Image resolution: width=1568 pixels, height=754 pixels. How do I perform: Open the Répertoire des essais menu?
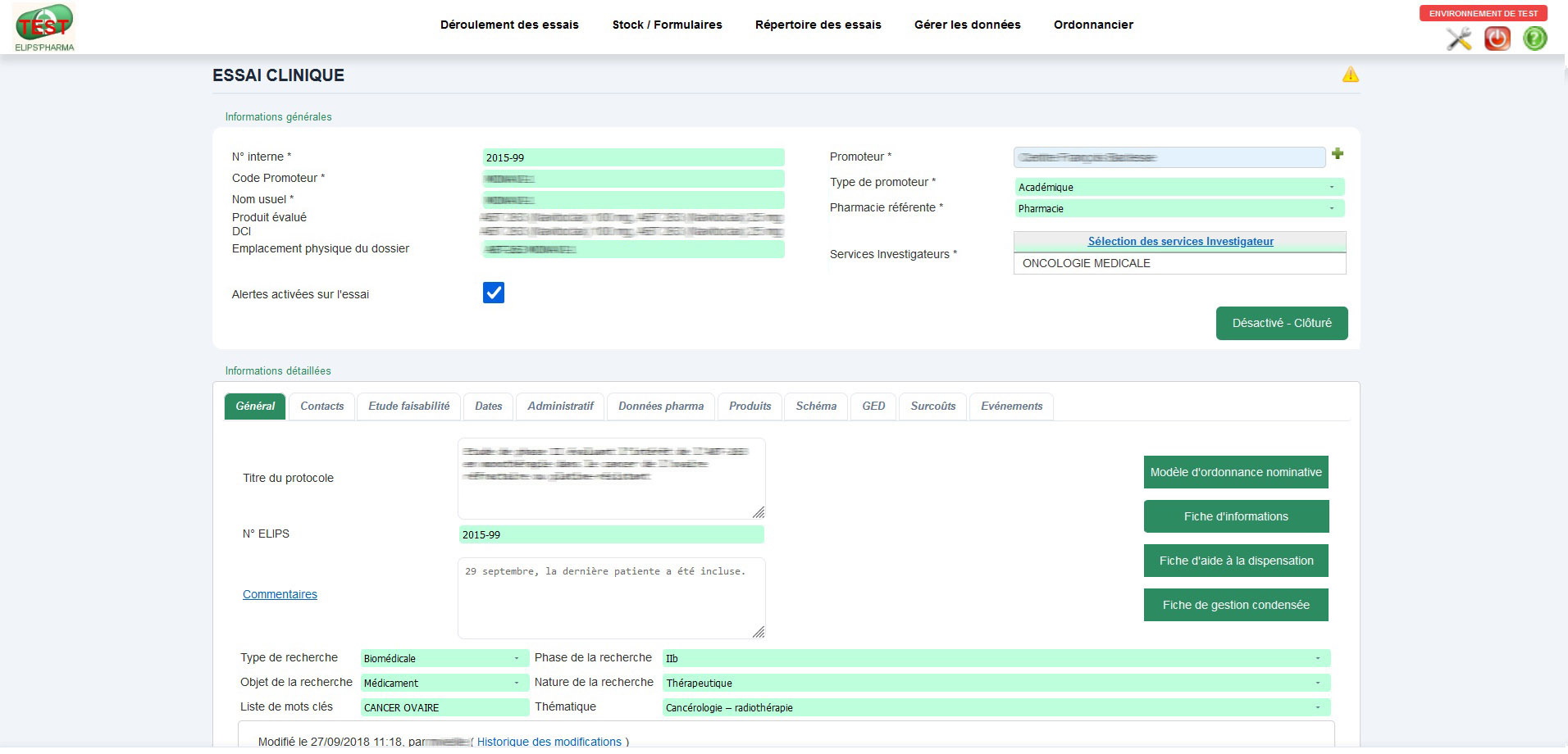click(x=818, y=25)
